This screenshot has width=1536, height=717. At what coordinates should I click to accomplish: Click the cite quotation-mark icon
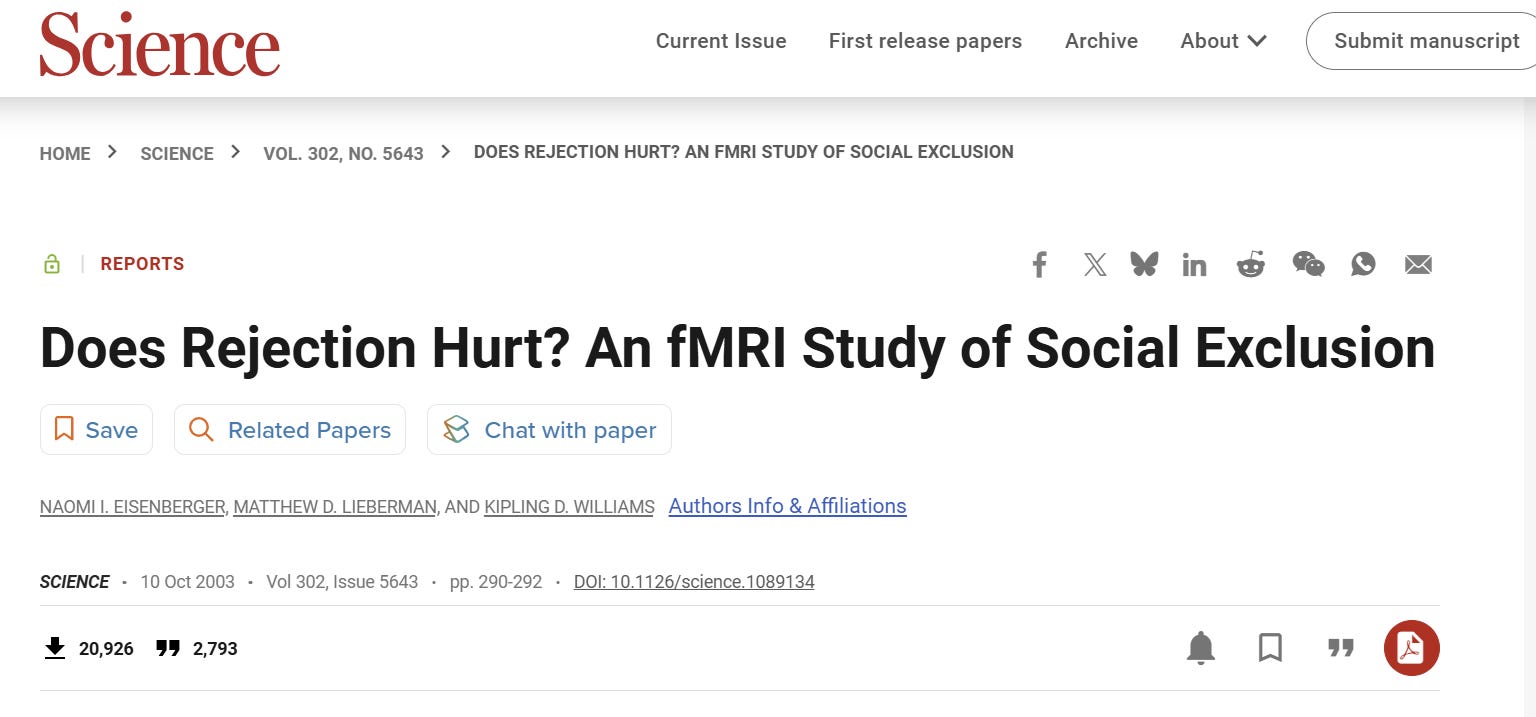[x=1341, y=648]
